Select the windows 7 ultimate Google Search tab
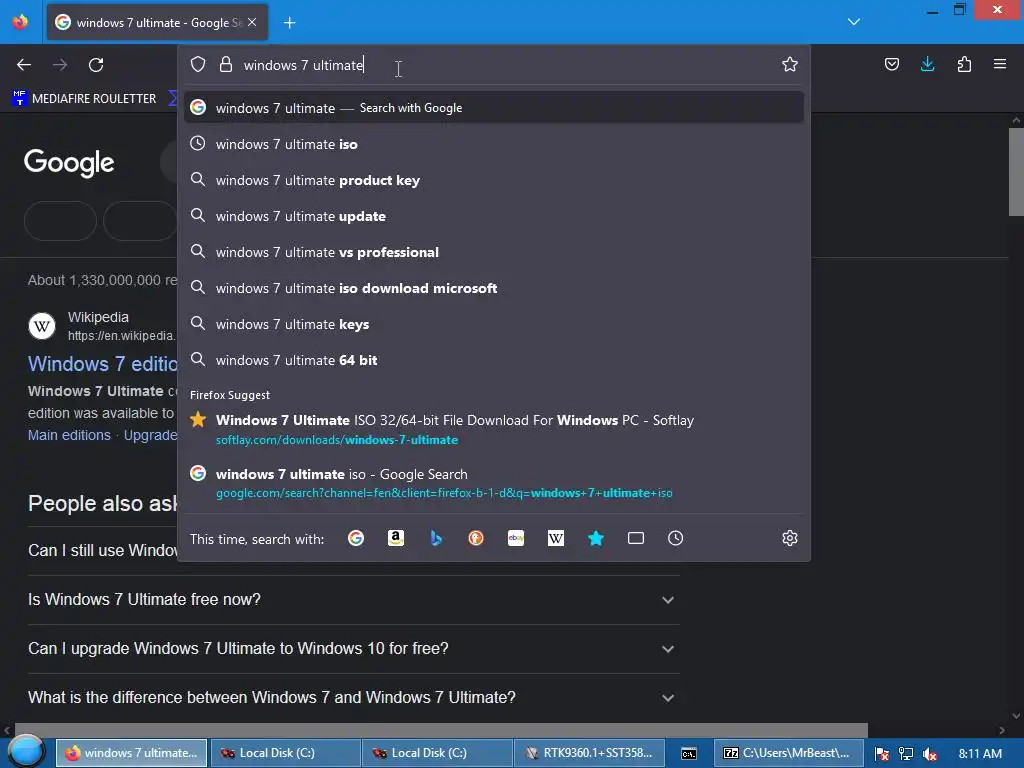The width and height of the screenshot is (1024, 768). (157, 23)
